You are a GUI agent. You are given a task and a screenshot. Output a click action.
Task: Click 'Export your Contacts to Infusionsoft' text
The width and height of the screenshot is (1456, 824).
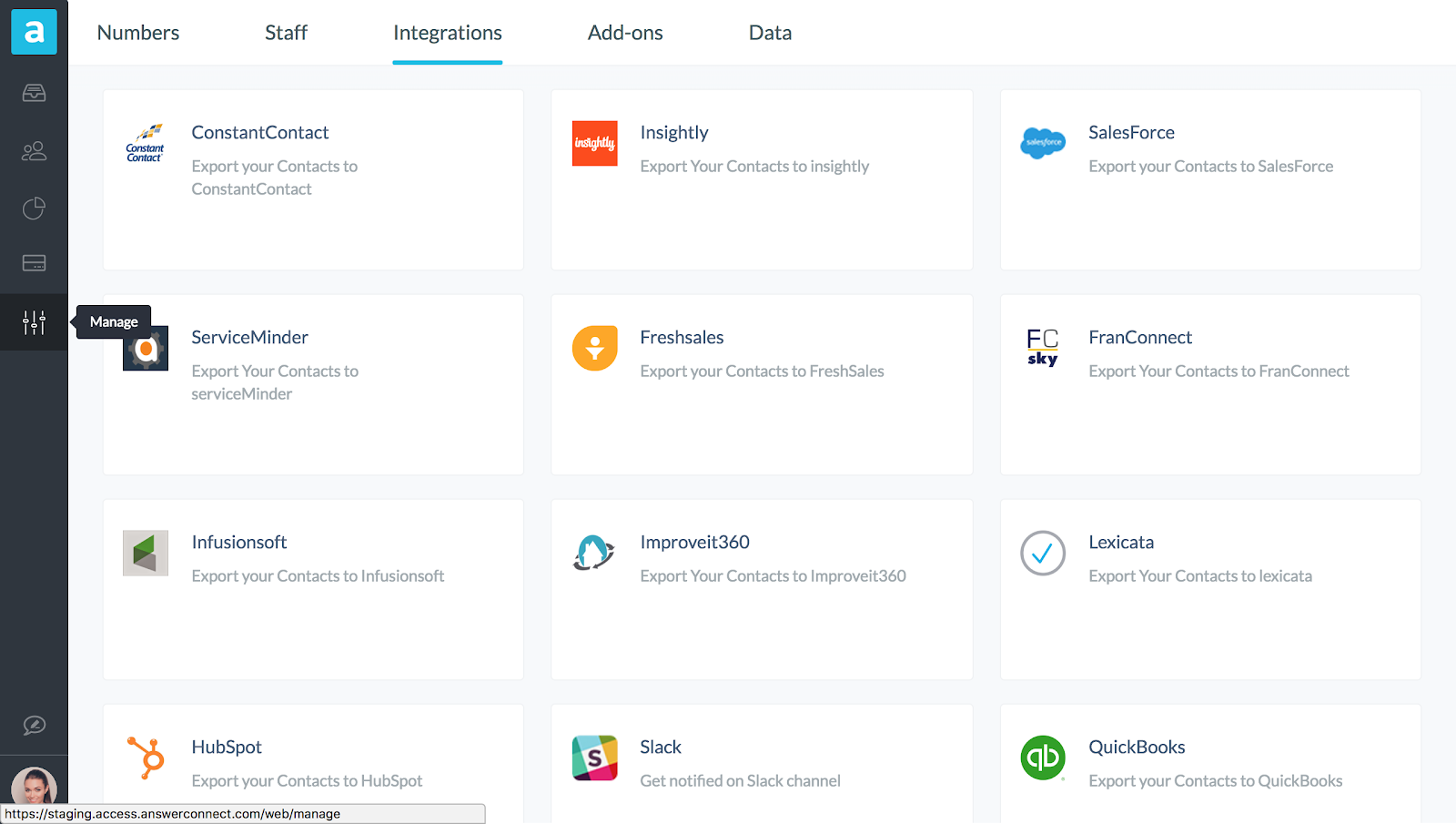point(318,576)
